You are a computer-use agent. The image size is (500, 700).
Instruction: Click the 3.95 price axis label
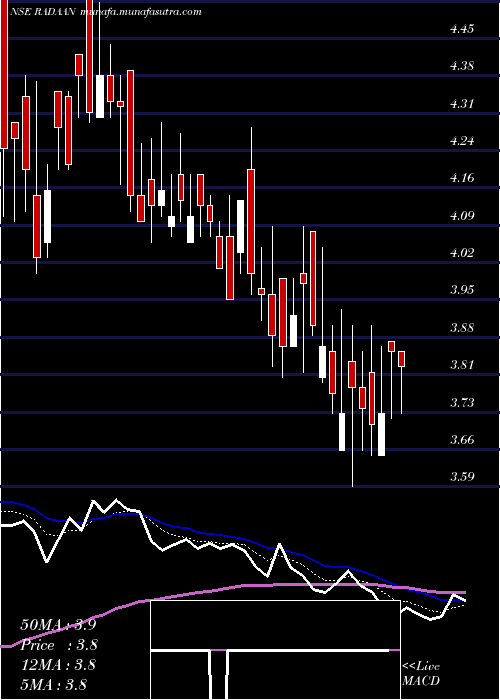[x=462, y=290]
